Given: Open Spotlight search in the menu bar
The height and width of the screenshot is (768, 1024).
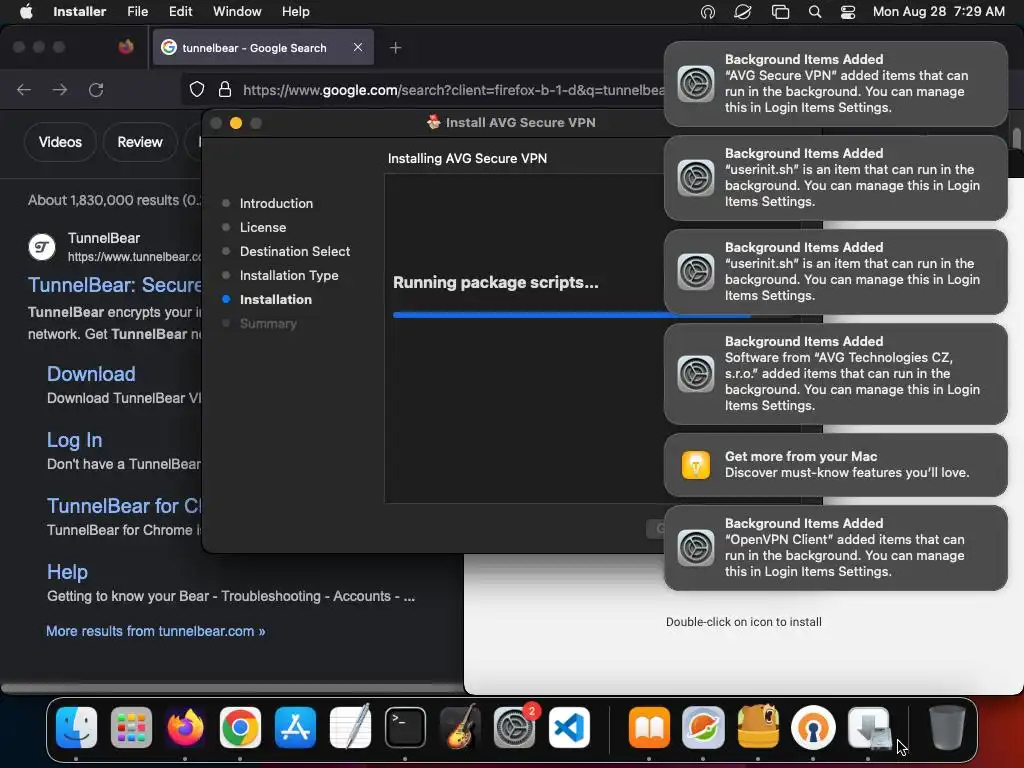Looking at the screenshot, I should [814, 12].
